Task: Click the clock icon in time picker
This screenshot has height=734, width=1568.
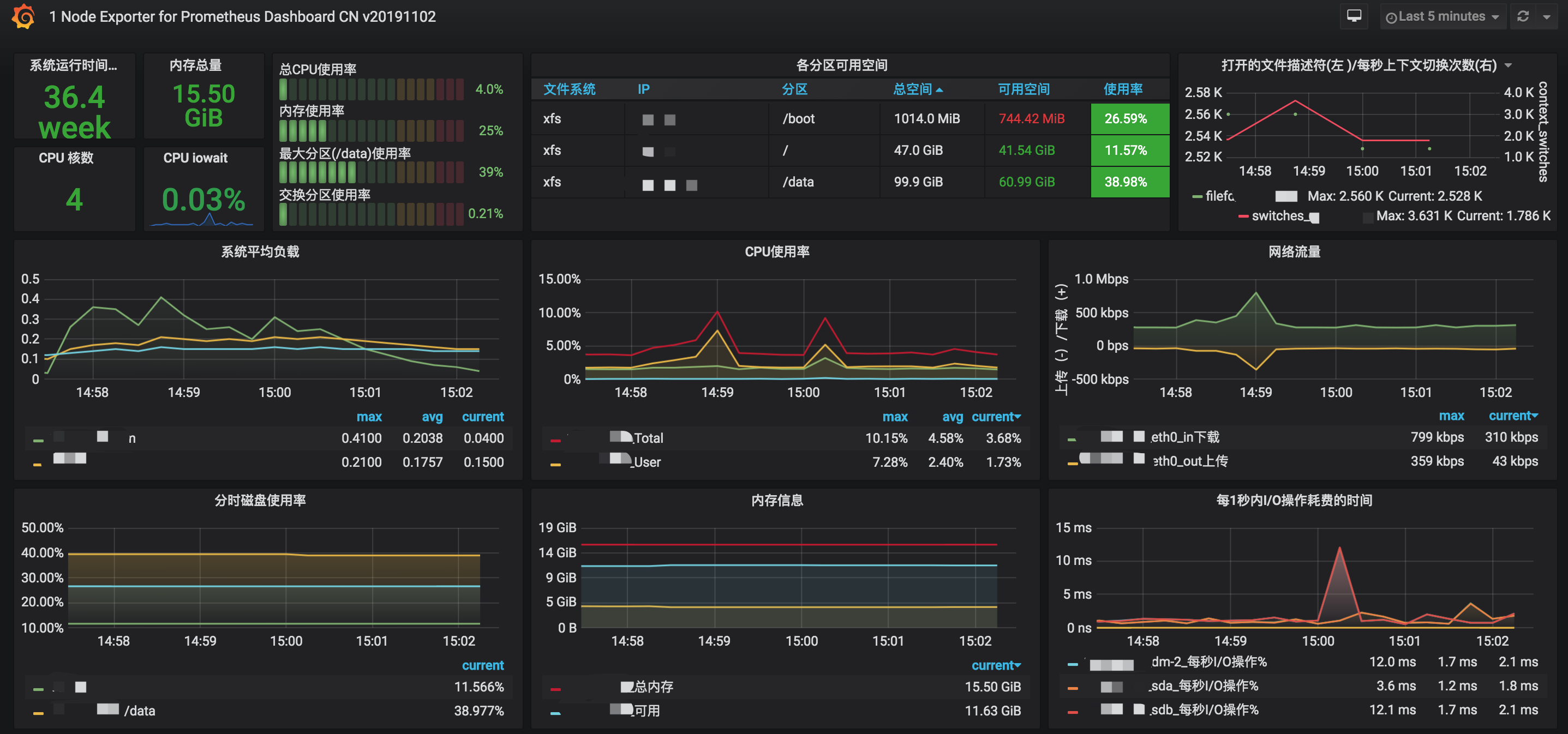Action: tap(1390, 17)
